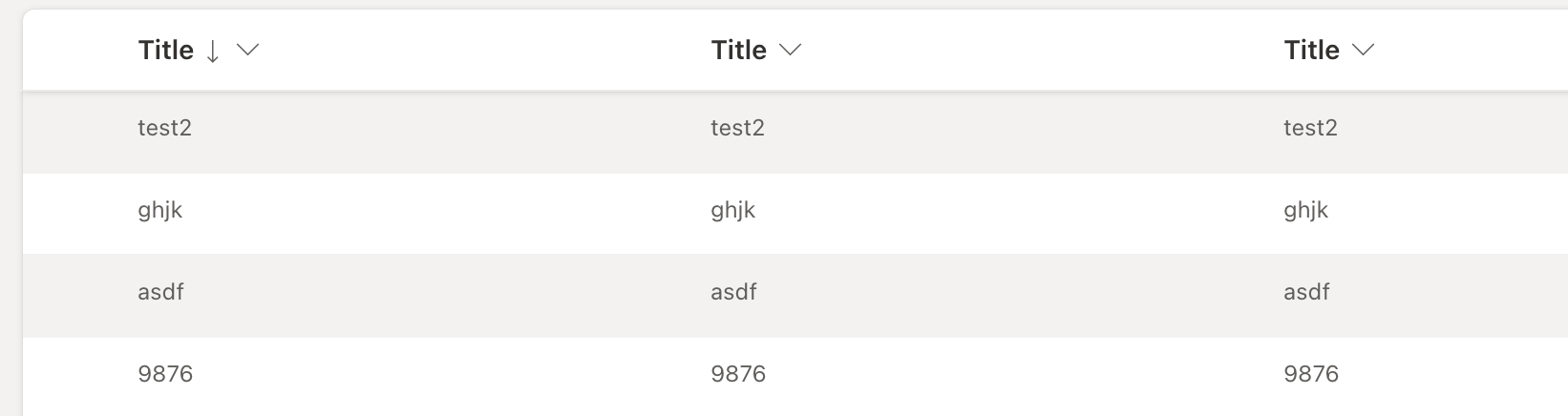The height and width of the screenshot is (416, 1568).
Task: Click the leftmost Title column header text
Action: coord(166,51)
